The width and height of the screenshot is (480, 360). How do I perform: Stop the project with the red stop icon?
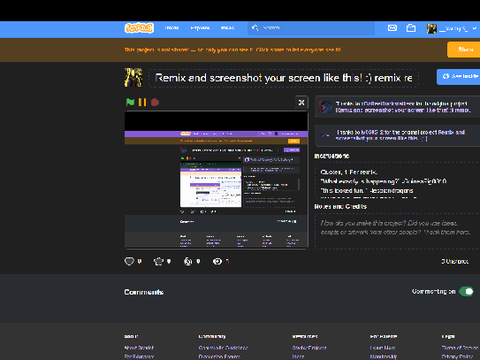pyautogui.click(x=155, y=102)
